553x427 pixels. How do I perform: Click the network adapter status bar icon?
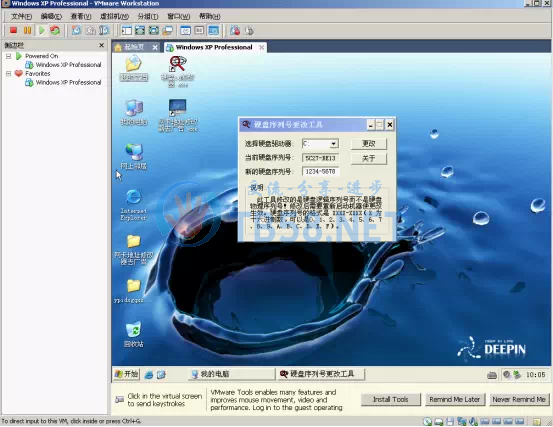click(x=461, y=421)
